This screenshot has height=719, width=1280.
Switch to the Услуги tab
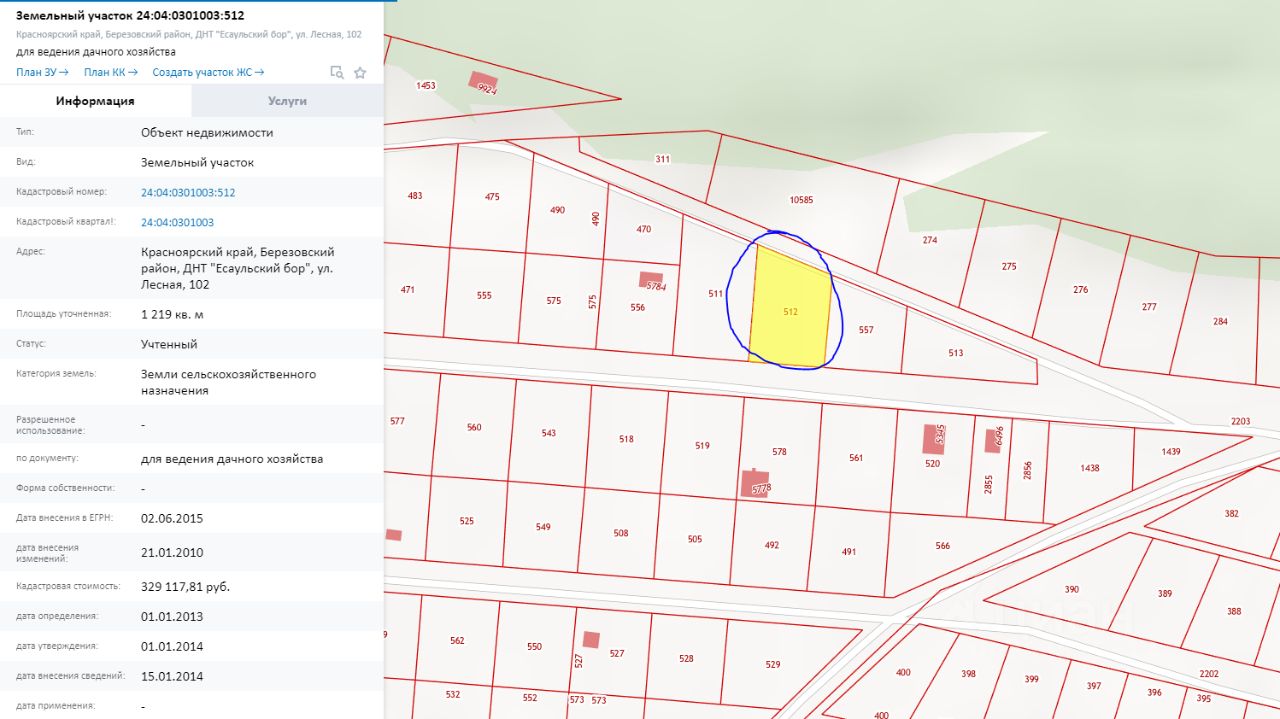(x=287, y=101)
